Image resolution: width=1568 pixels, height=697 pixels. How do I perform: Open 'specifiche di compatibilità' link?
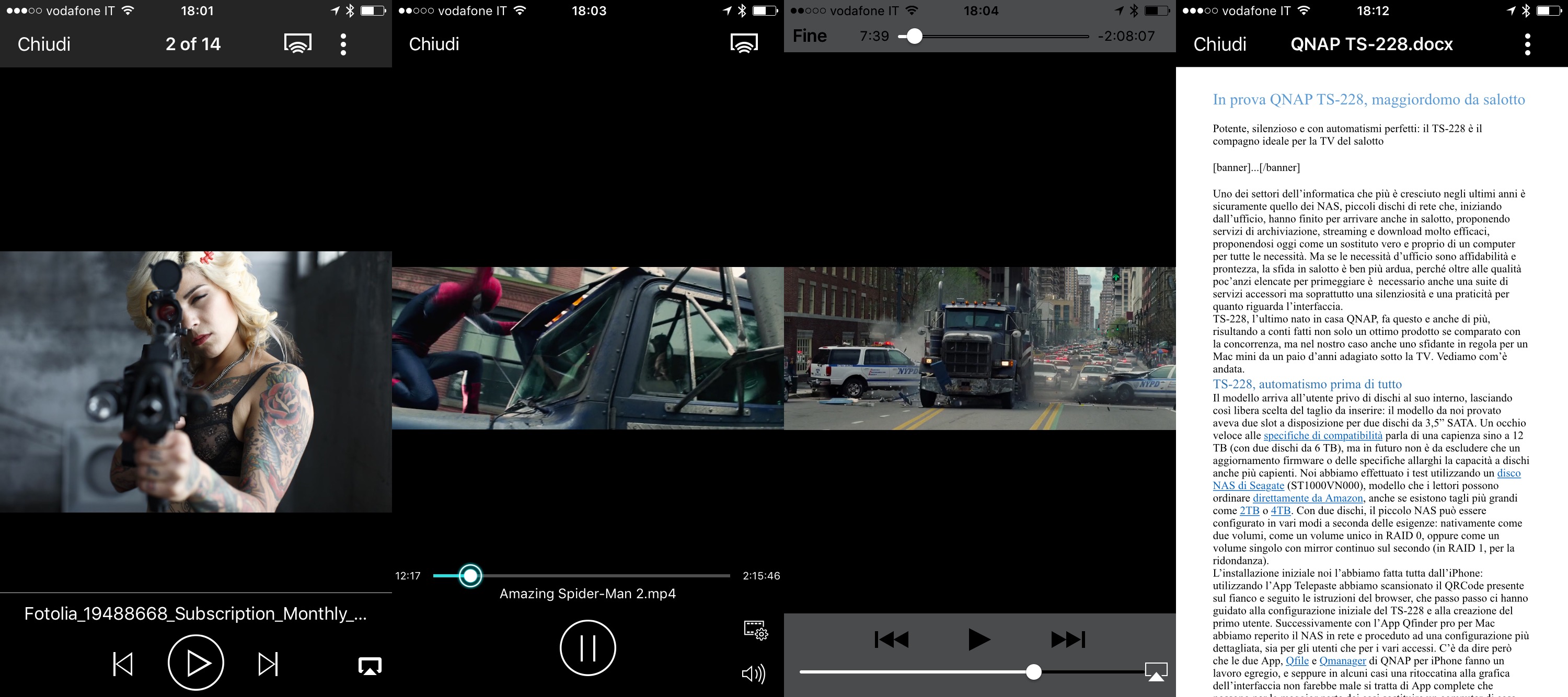click(x=1322, y=435)
